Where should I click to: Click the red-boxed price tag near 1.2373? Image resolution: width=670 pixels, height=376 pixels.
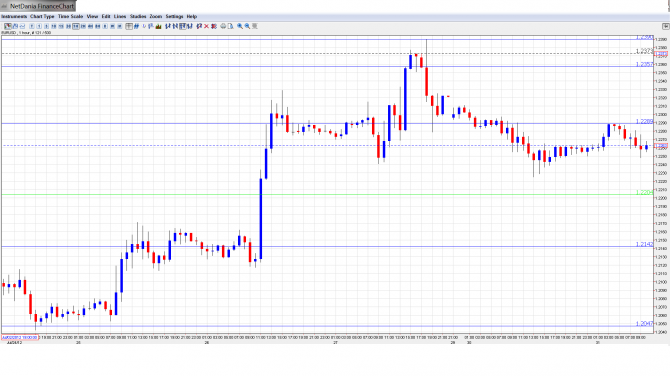(x=661, y=54)
